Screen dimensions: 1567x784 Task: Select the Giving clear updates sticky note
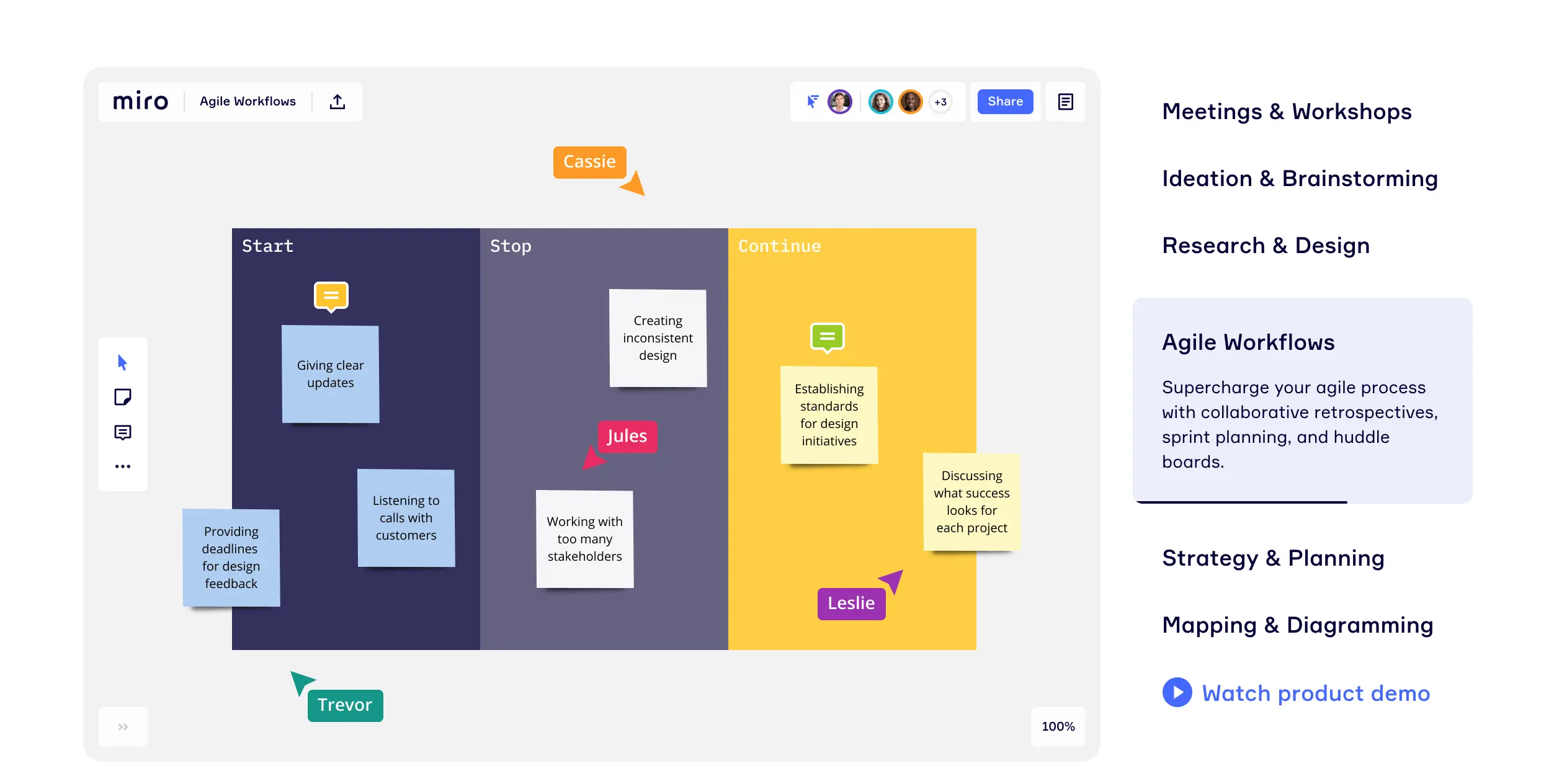[330, 374]
